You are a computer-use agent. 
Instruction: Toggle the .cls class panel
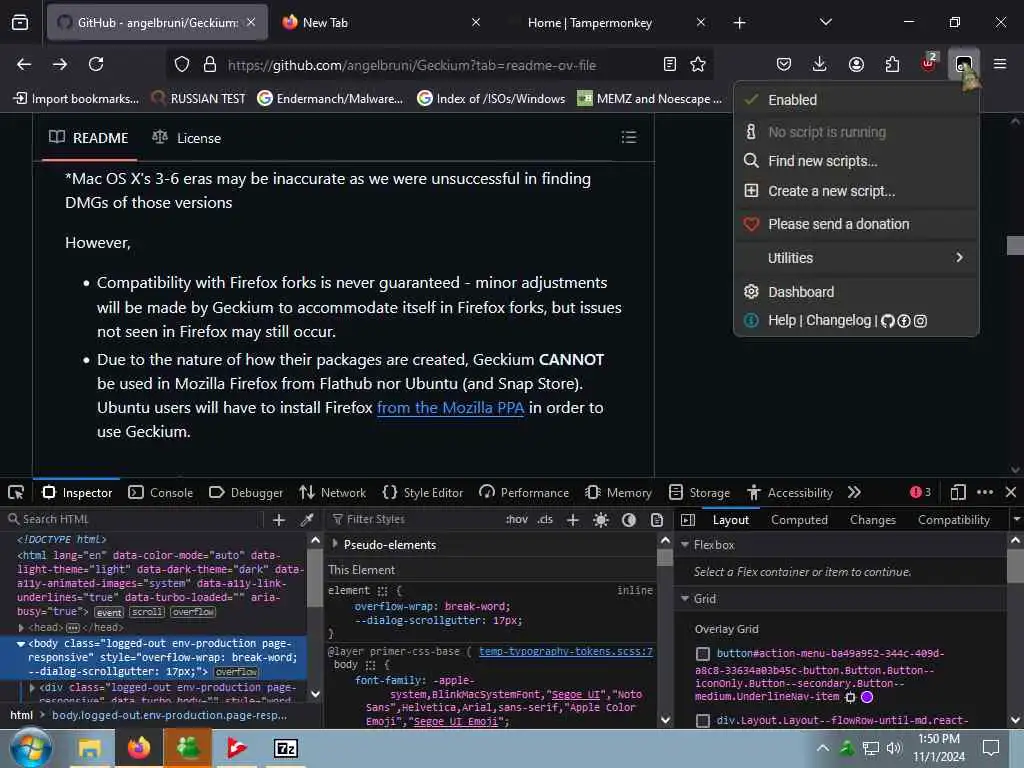545,520
